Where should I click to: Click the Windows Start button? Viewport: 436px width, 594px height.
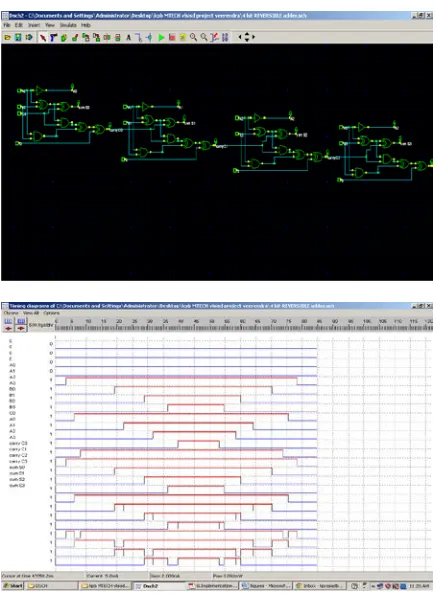pyautogui.click(x=13, y=586)
